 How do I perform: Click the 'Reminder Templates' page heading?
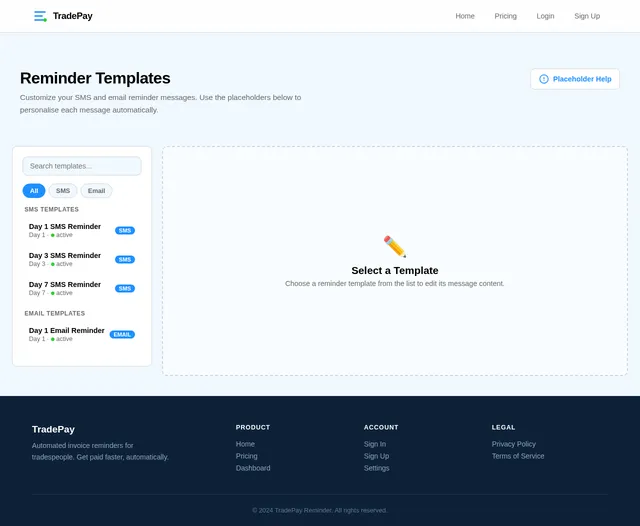[x=95, y=78]
